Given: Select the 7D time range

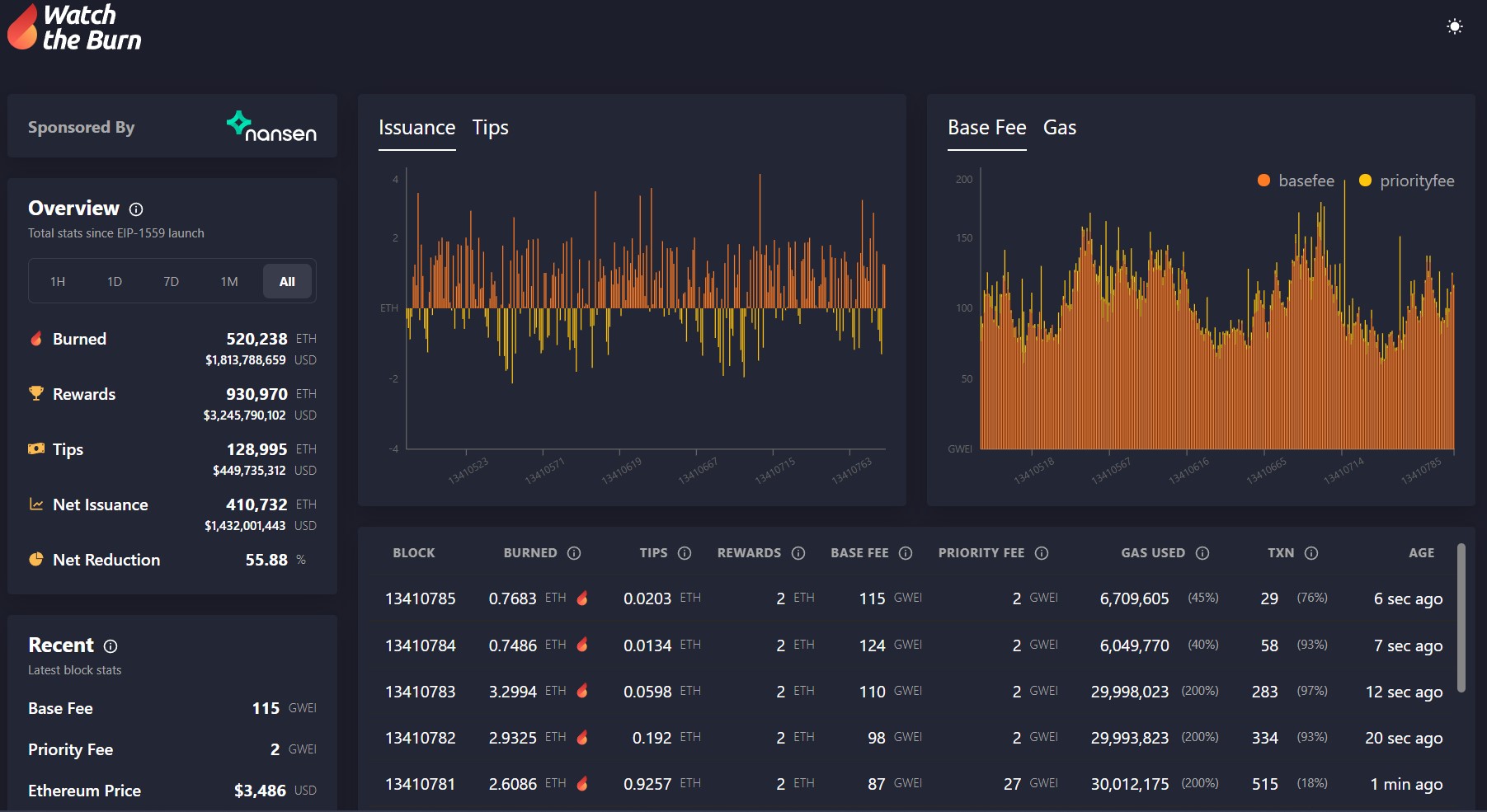Looking at the screenshot, I should [x=172, y=282].
